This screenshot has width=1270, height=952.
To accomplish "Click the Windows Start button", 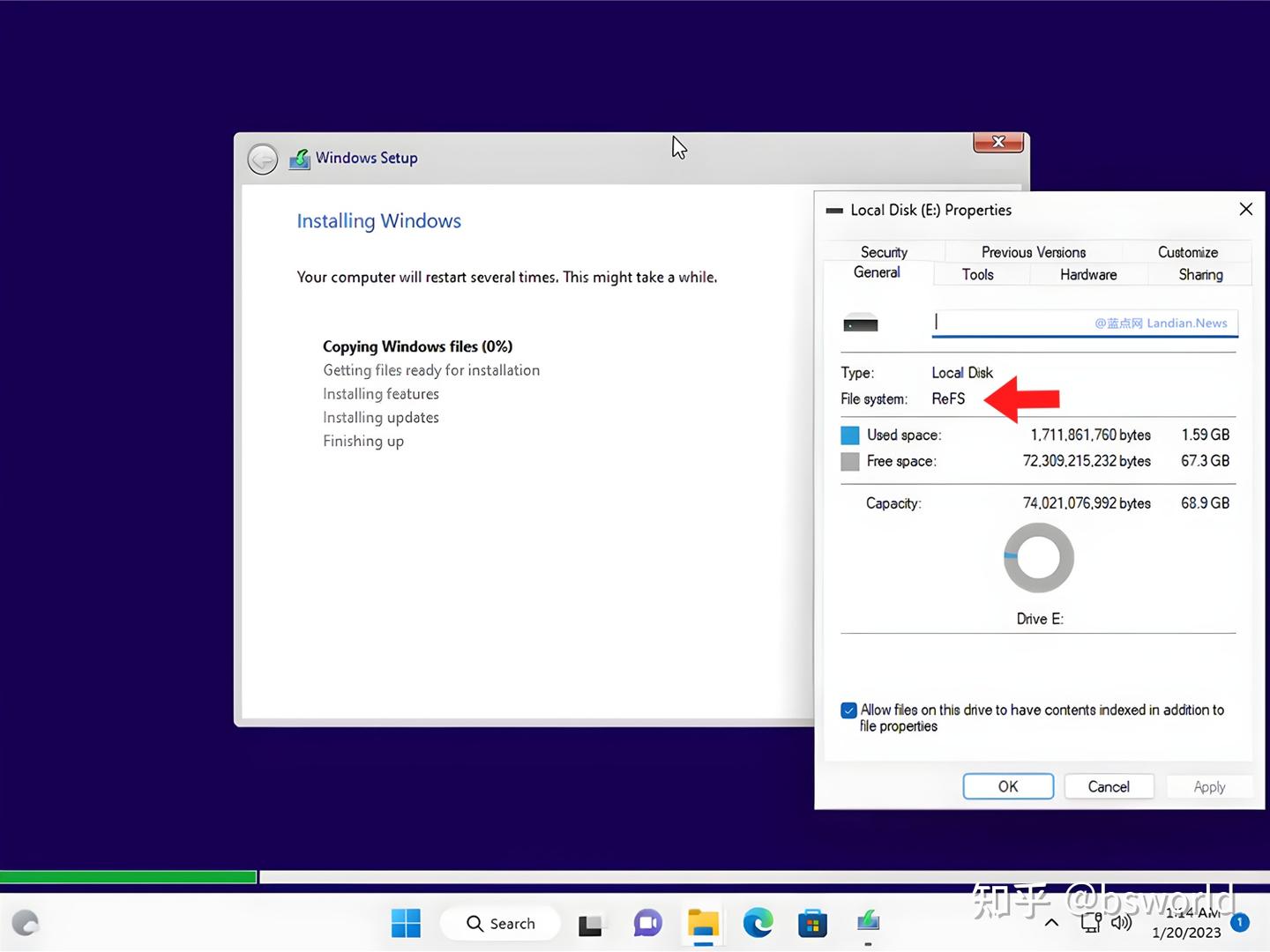I will tap(406, 923).
